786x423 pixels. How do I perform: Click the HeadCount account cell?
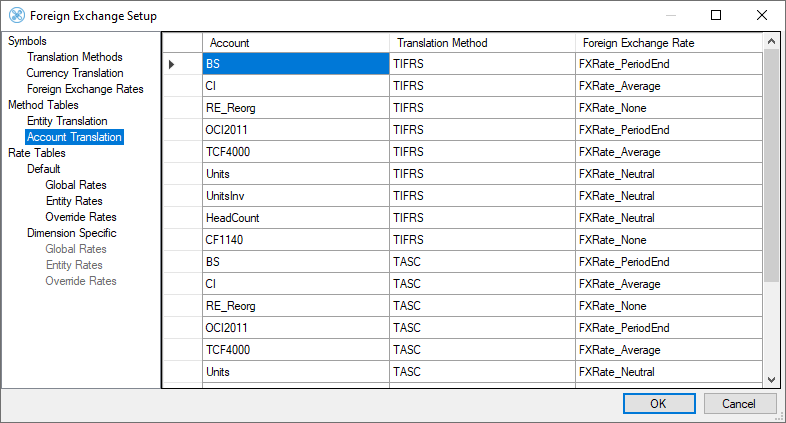[296, 218]
